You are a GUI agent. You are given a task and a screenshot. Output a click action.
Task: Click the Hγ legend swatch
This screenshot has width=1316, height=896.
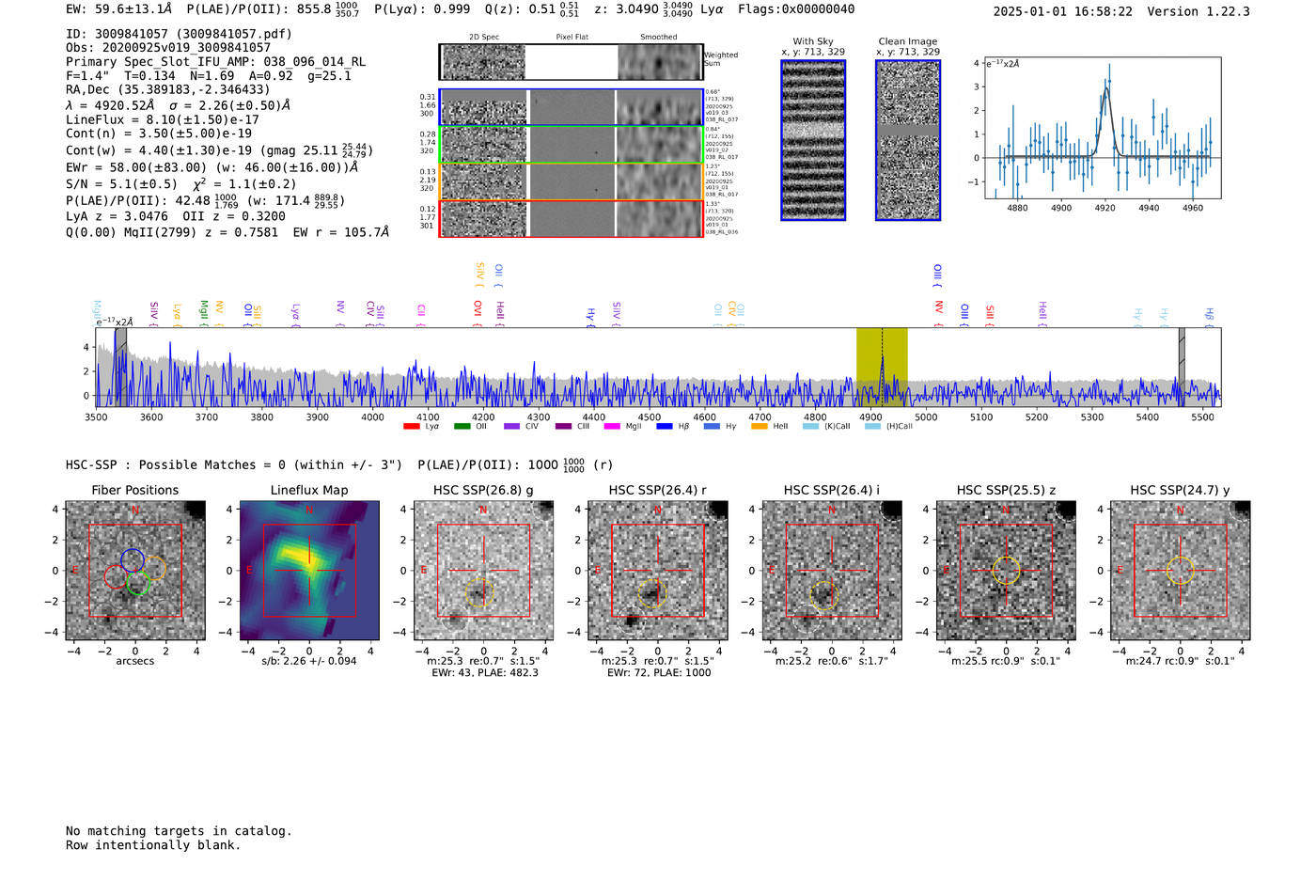coord(712,427)
